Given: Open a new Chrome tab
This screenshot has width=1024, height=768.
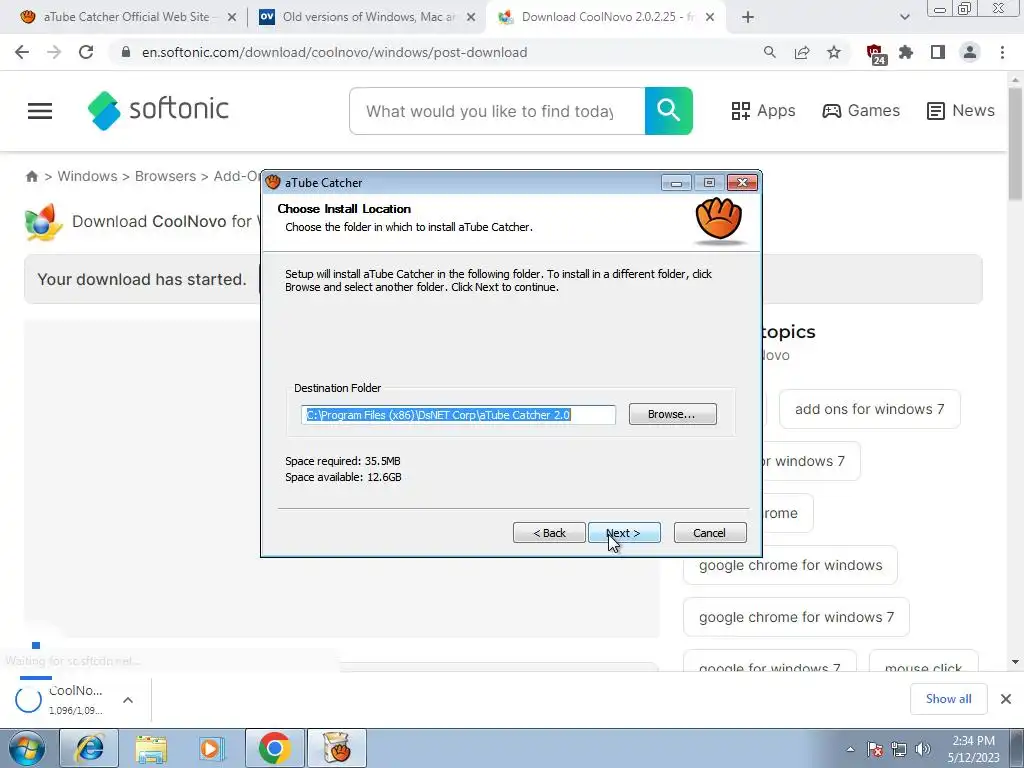Looking at the screenshot, I should click(748, 18).
